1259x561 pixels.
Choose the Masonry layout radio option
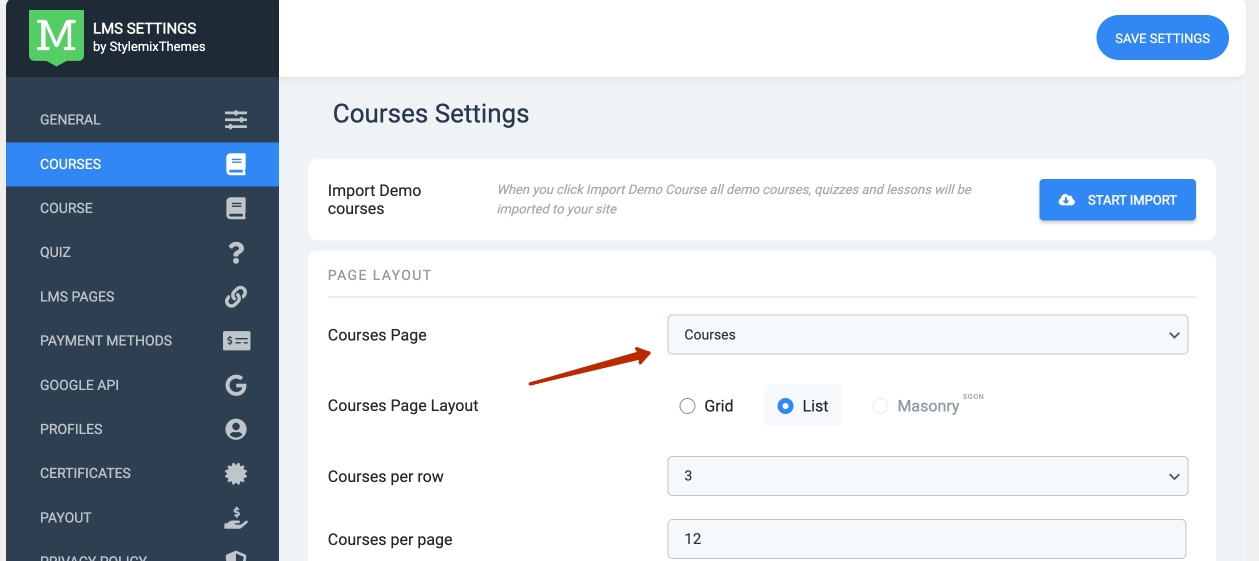click(x=880, y=406)
